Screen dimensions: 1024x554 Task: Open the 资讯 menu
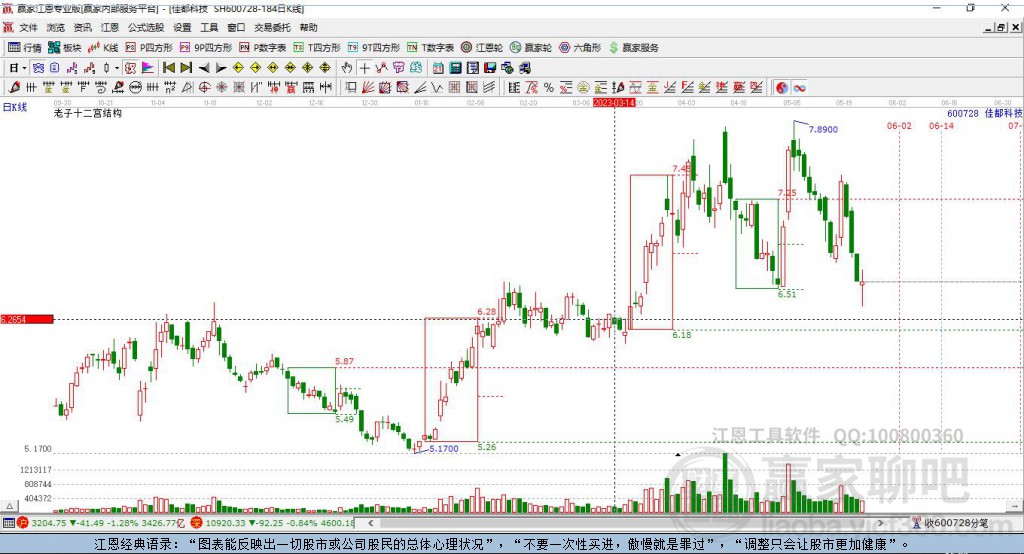(x=82, y=27)
